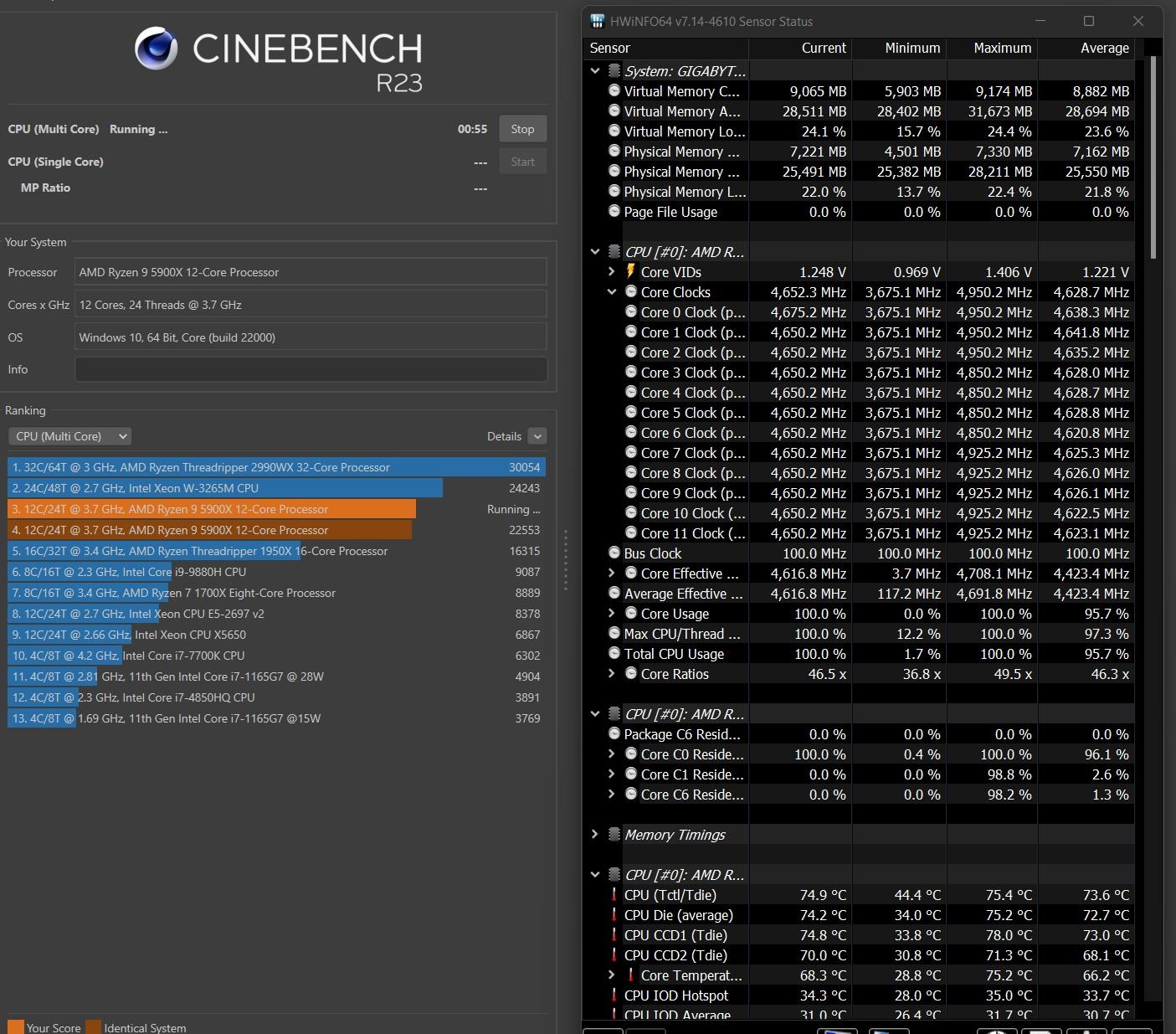
Task: Expand the Core Usage row
Action: (611, 613)
